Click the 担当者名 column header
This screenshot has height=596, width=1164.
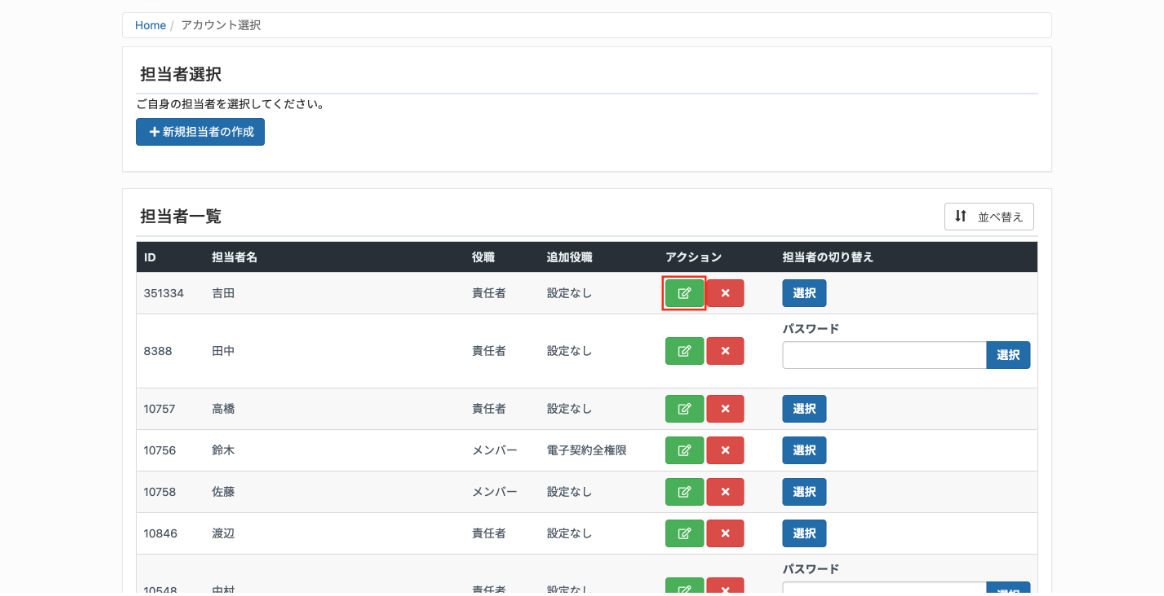[x=235, y=258]
